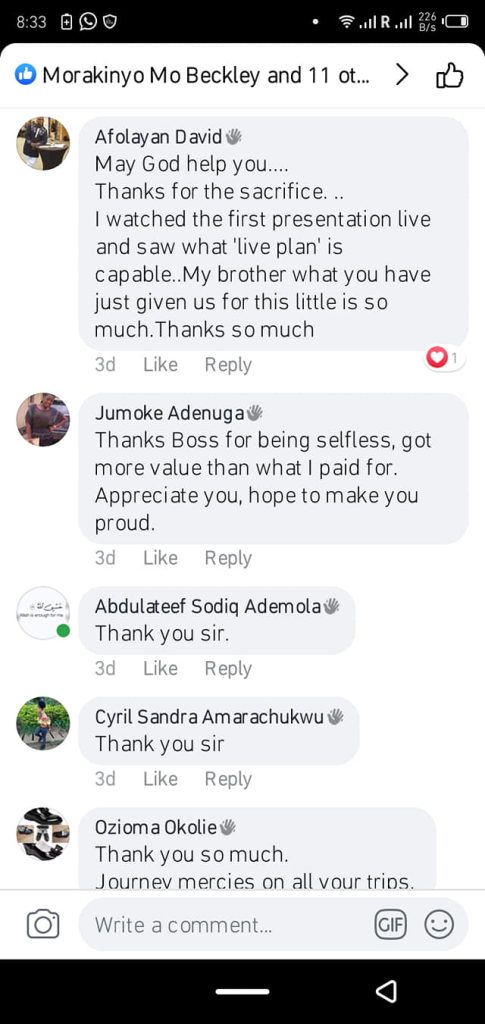Expand reactions list with the right chevron arrow
Image resolution: width=485 pixels, height=1024 pixels.
click(x=403, y=76)
